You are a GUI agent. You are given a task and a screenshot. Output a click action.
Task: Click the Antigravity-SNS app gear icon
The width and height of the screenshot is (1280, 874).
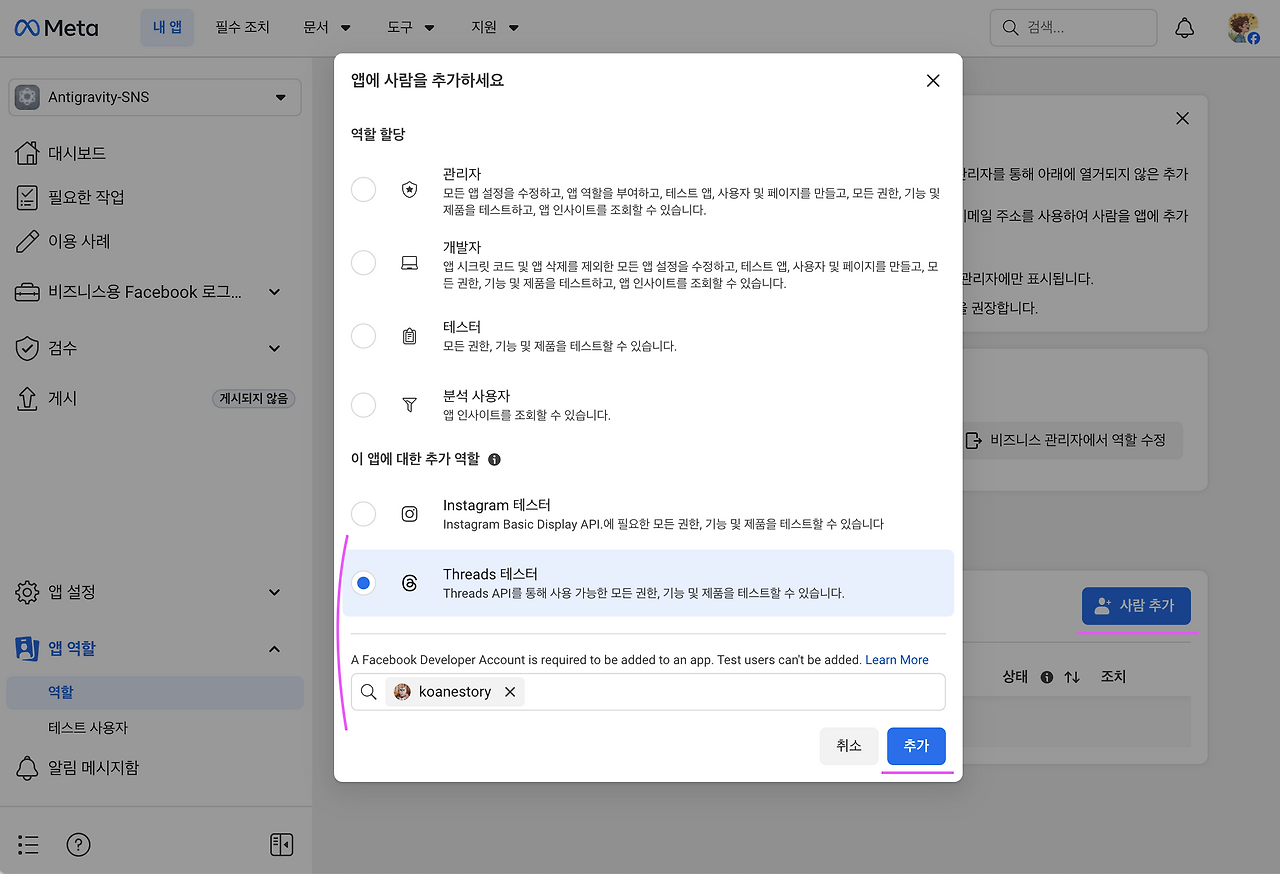point(28,98)
